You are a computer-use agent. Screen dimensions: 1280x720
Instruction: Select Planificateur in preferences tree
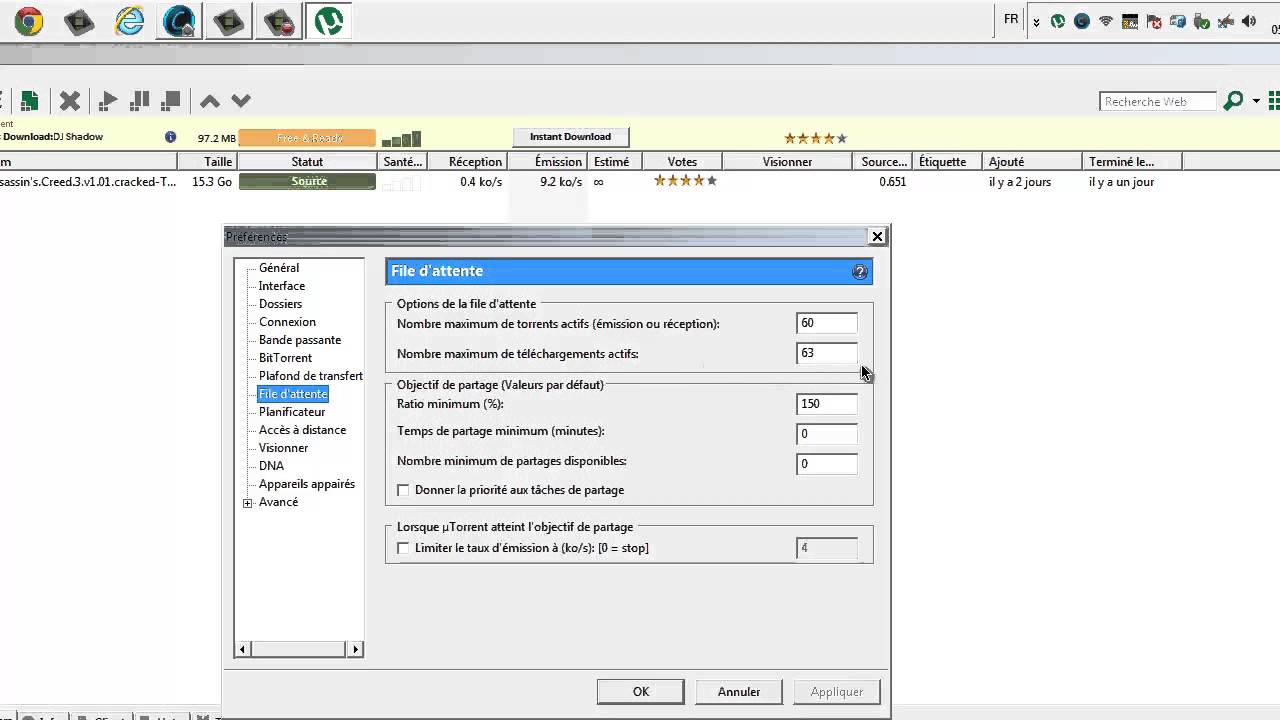(x=292, y=412)
